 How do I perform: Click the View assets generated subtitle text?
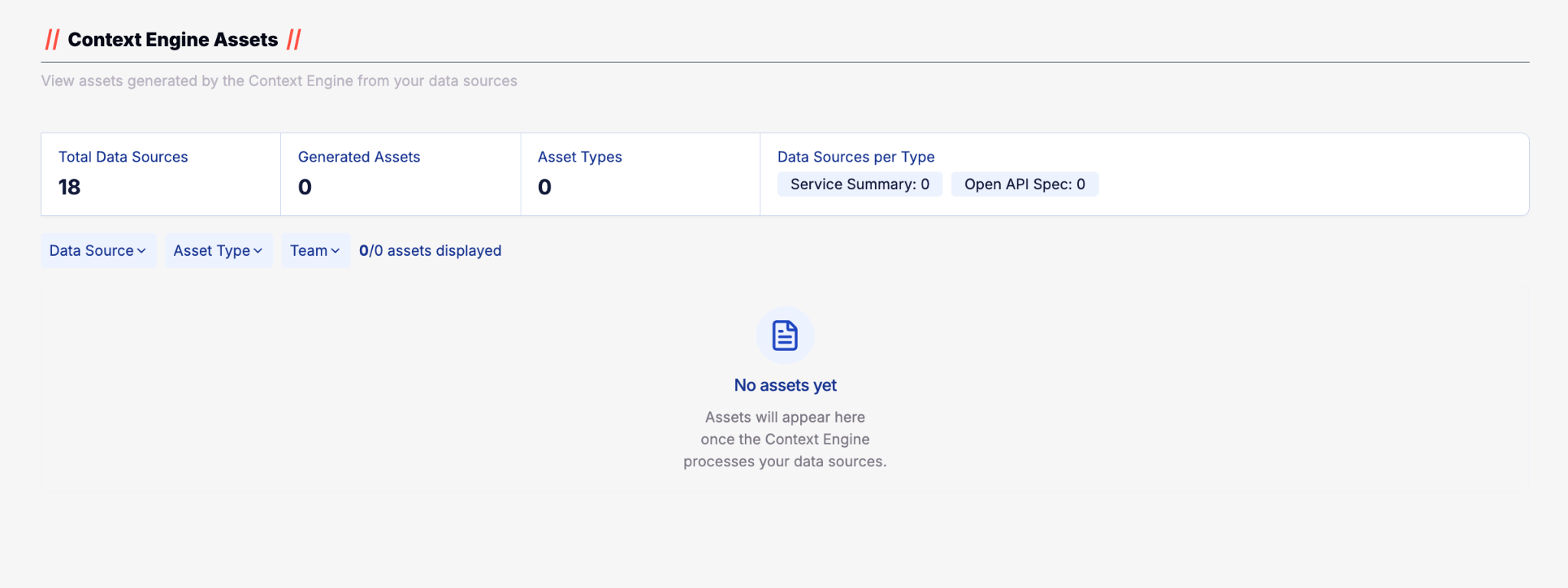pos(279,81)
